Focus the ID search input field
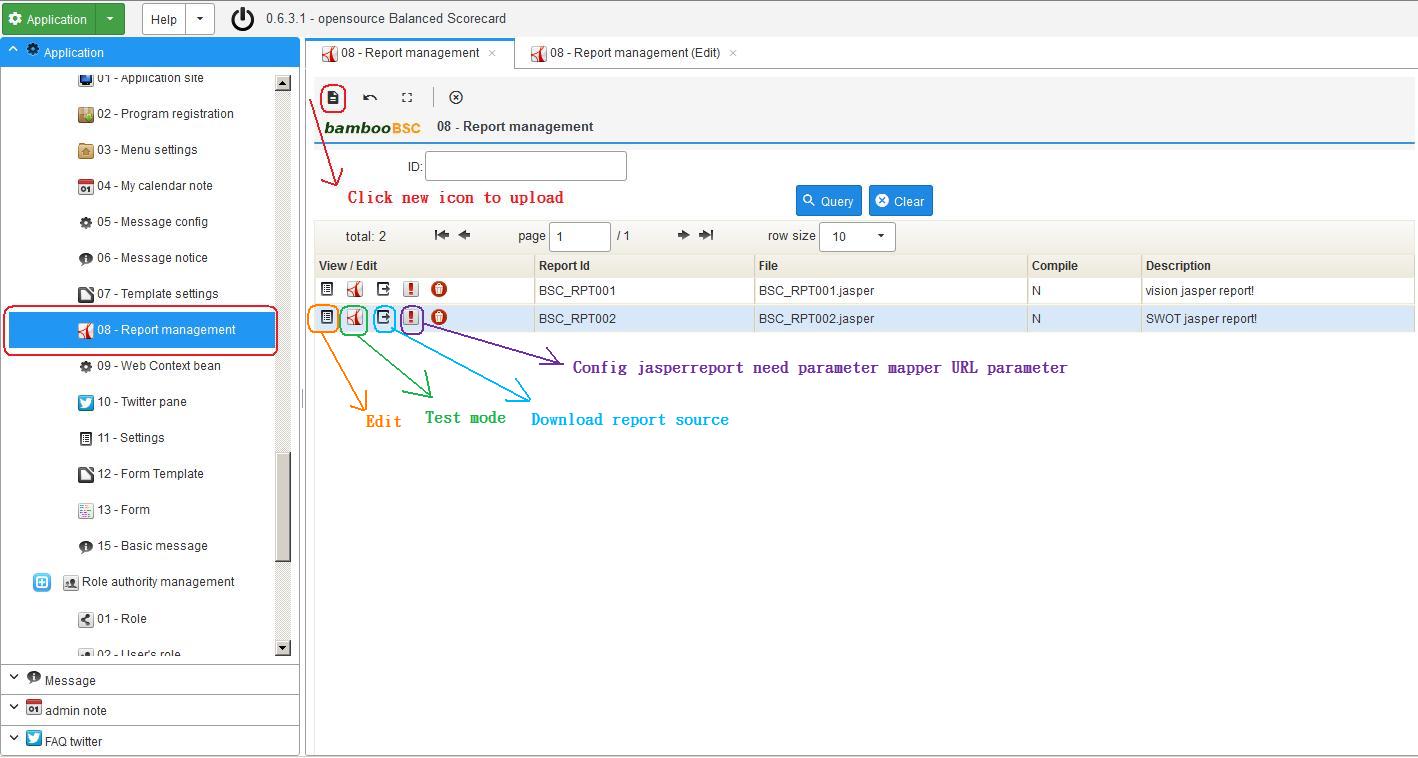The image size is (1418, 758). tap(526, 166)
